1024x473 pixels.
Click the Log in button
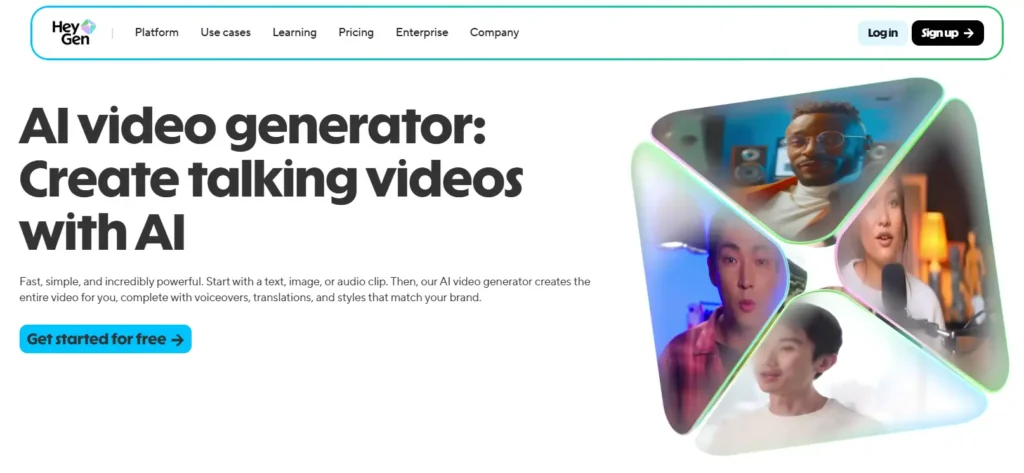[x=882, y=33]
